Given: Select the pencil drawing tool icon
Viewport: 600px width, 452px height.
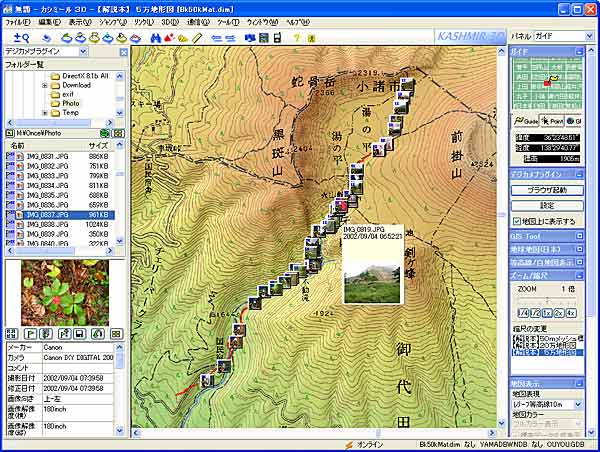Looking at the screenshot, I should 198,38.
